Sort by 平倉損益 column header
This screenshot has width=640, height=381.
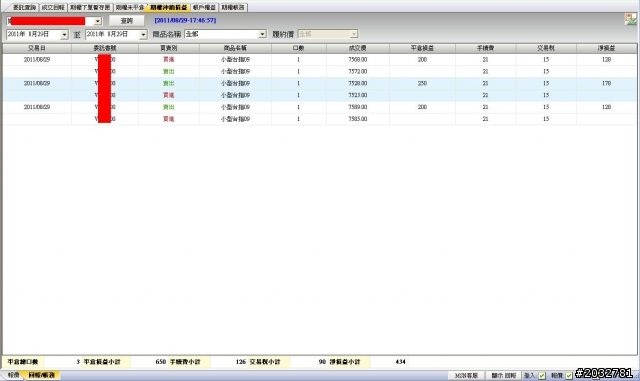[x=422, y=48]
